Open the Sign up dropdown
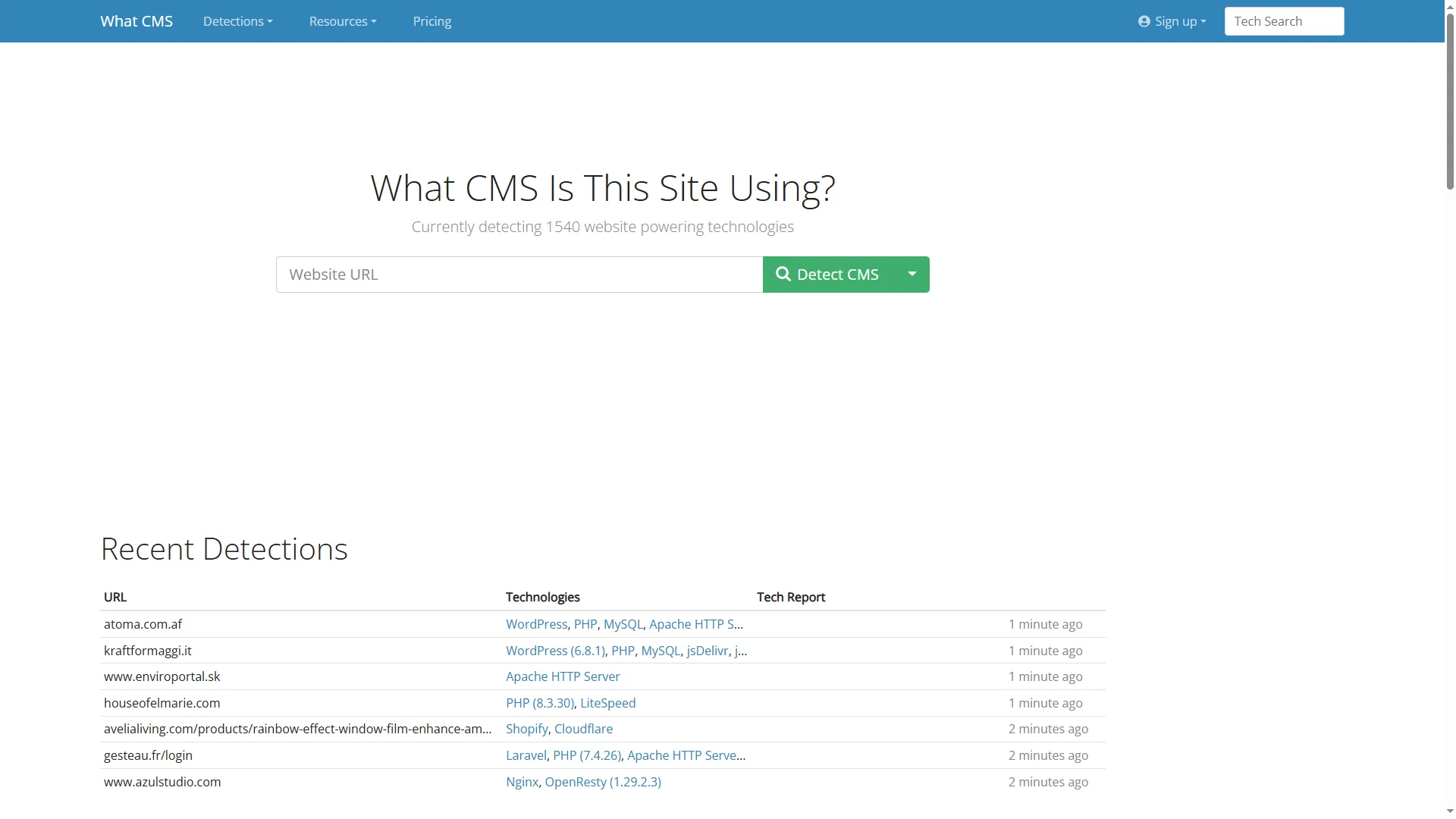1456x819 pixels. pos(1172,21)
